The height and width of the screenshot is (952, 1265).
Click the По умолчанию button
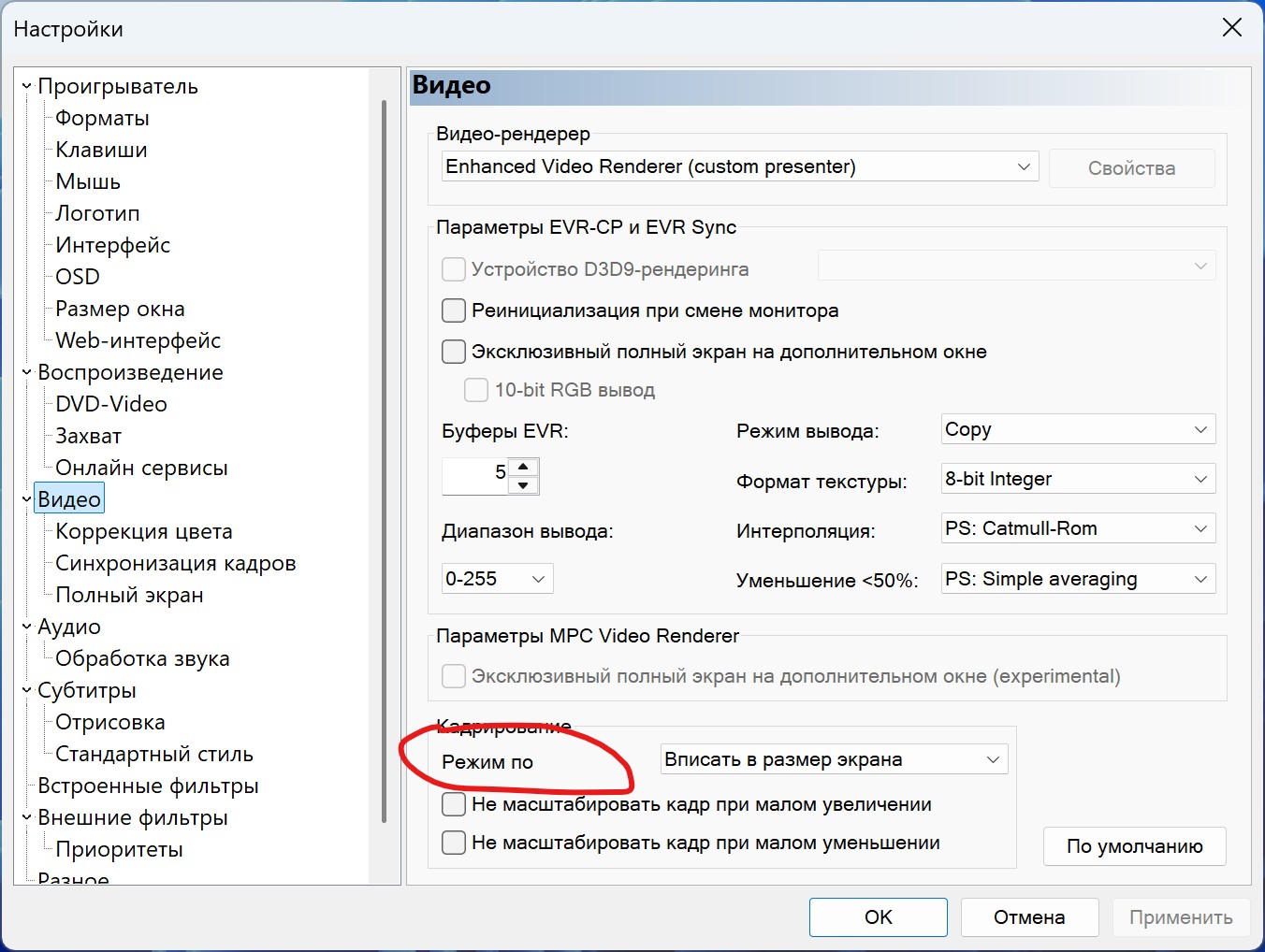click(1134, 846)
